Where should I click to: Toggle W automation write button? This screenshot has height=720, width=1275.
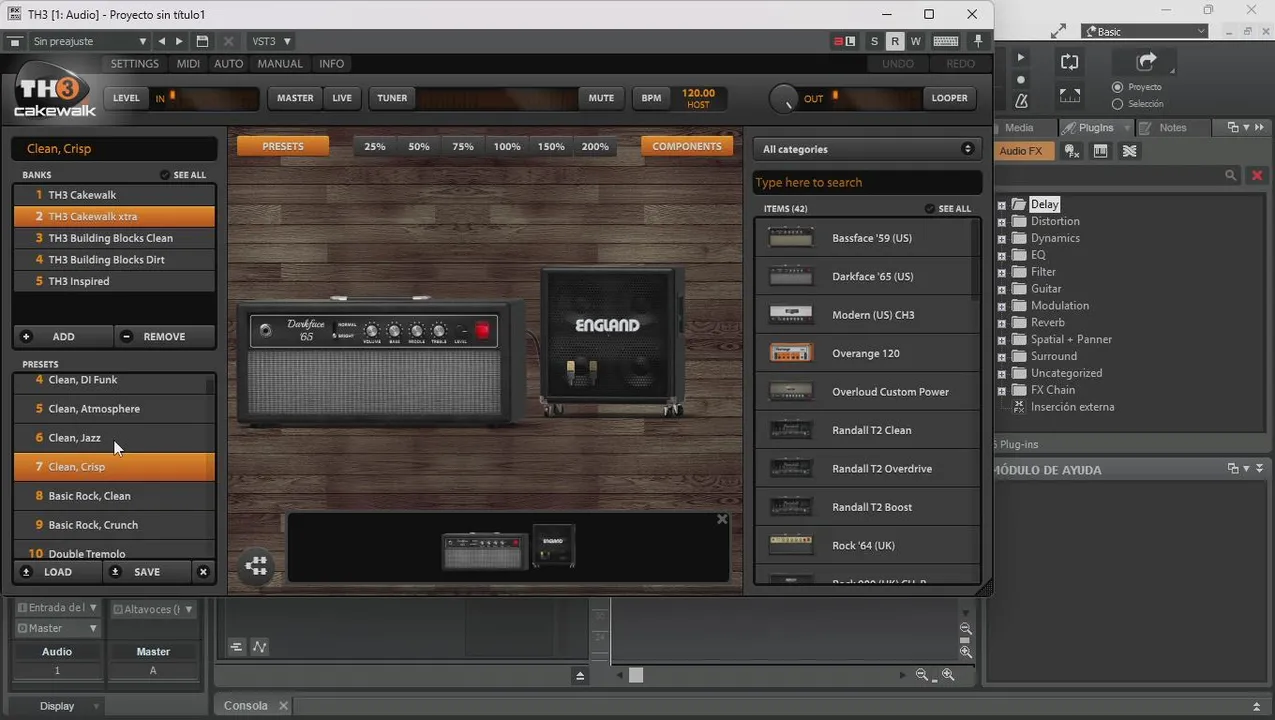pos(915,41)
